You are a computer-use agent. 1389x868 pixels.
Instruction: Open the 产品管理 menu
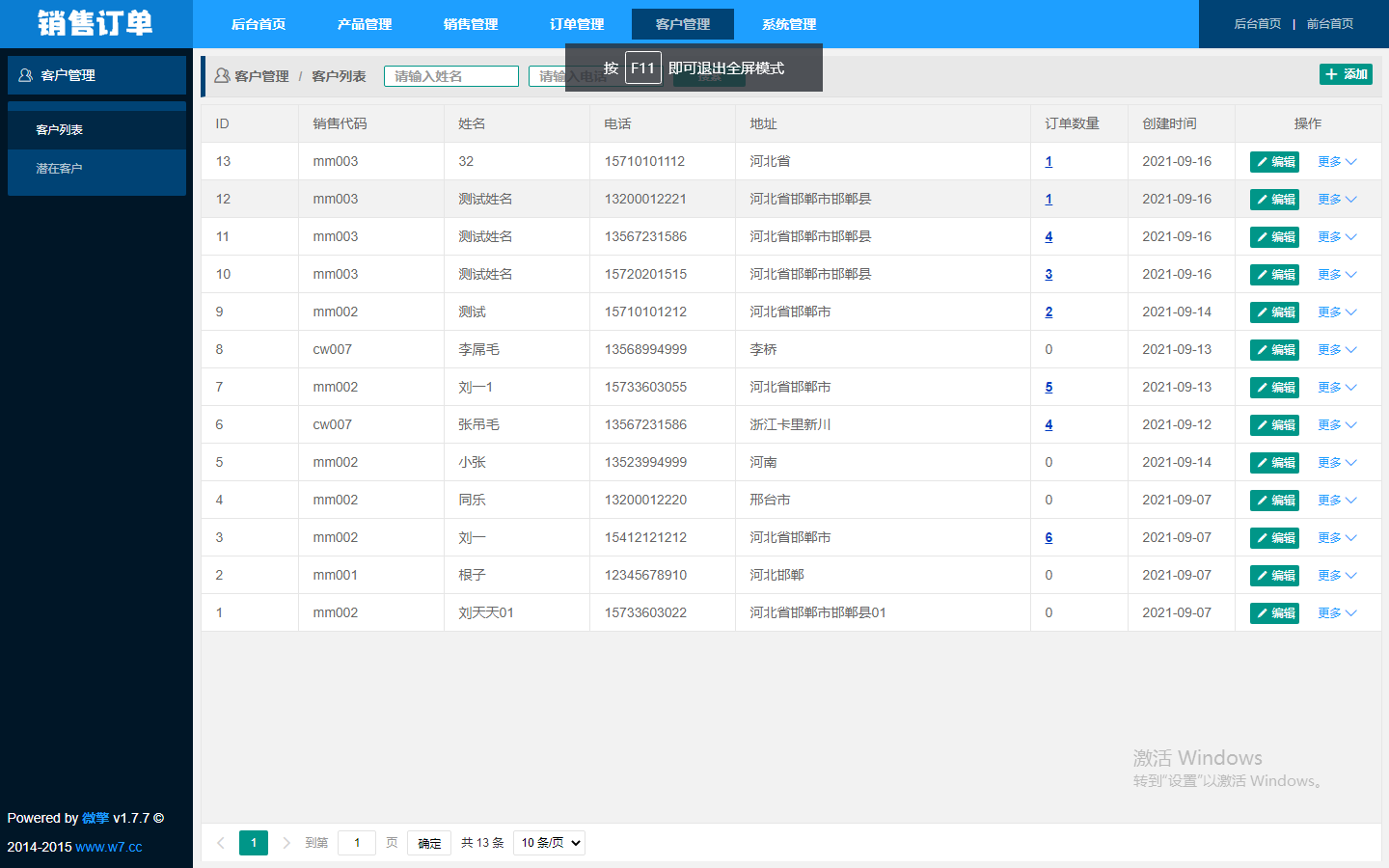[364, 24]
